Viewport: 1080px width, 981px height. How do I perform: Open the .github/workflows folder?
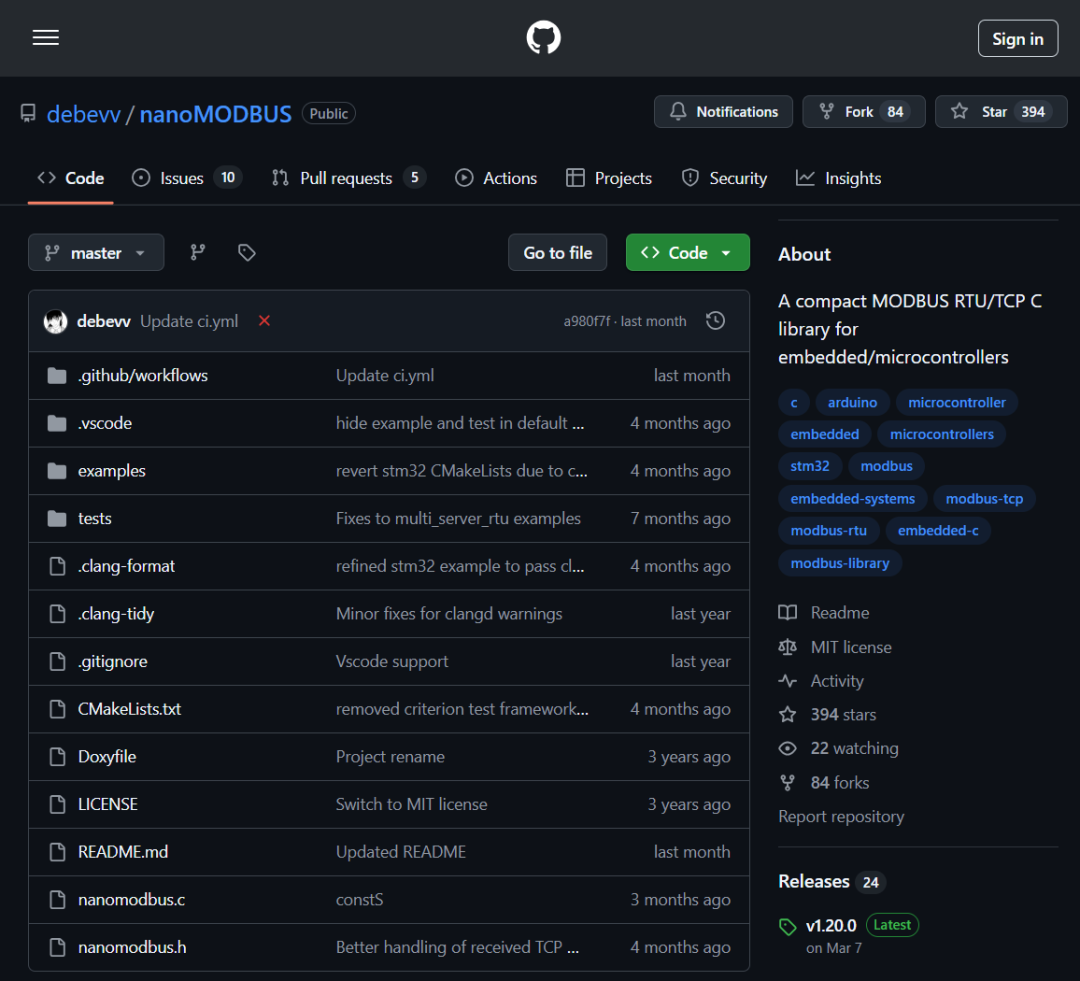[143, 376]
